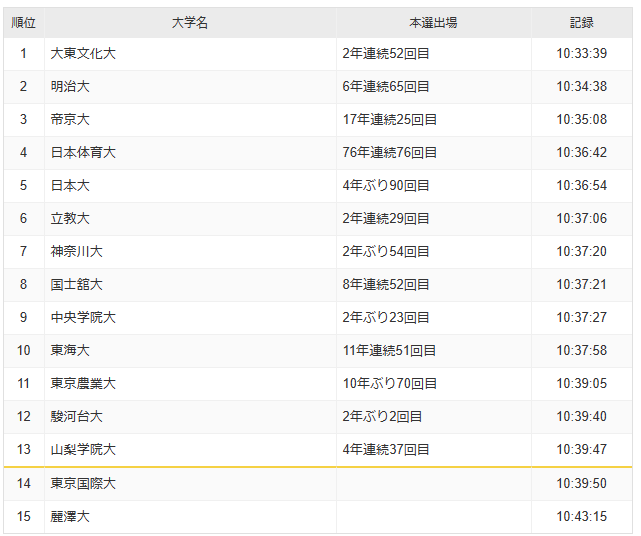Click the 大学名 column header

[x=190, y=22]
